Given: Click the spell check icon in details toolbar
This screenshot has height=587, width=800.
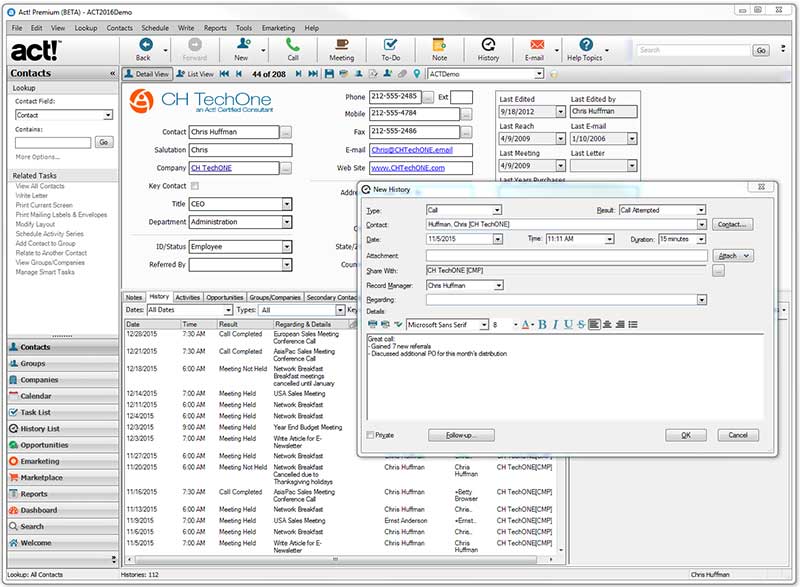Looking at the screenshot, I should (x=398, y=324).
